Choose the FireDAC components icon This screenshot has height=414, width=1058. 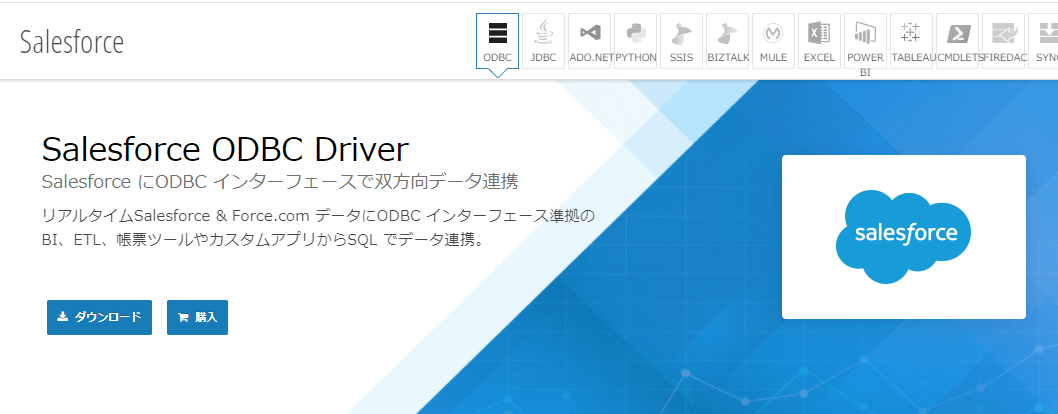coord(1003,41)
